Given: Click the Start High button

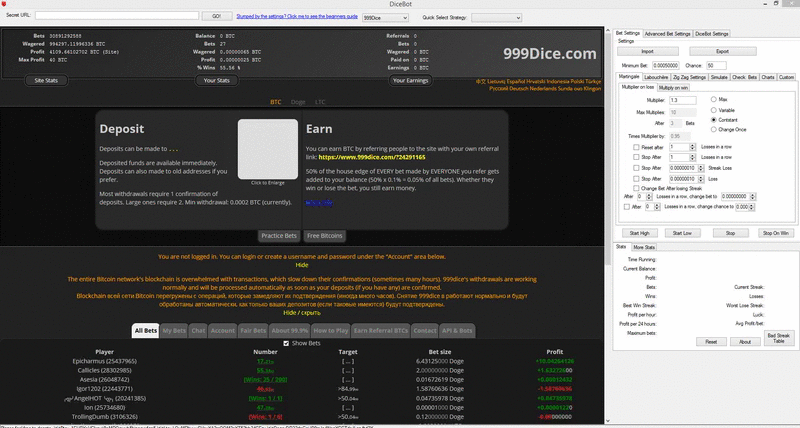Looking at the screenshot, I should (639, 233).
